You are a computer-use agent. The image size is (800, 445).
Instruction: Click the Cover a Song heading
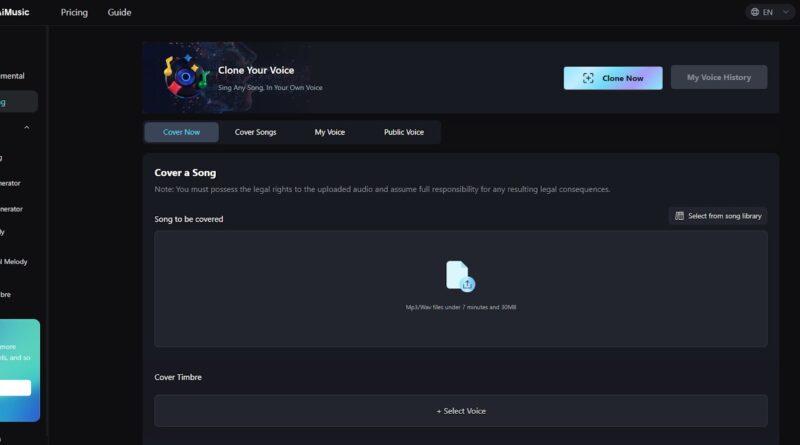click(x=185, y=173)
